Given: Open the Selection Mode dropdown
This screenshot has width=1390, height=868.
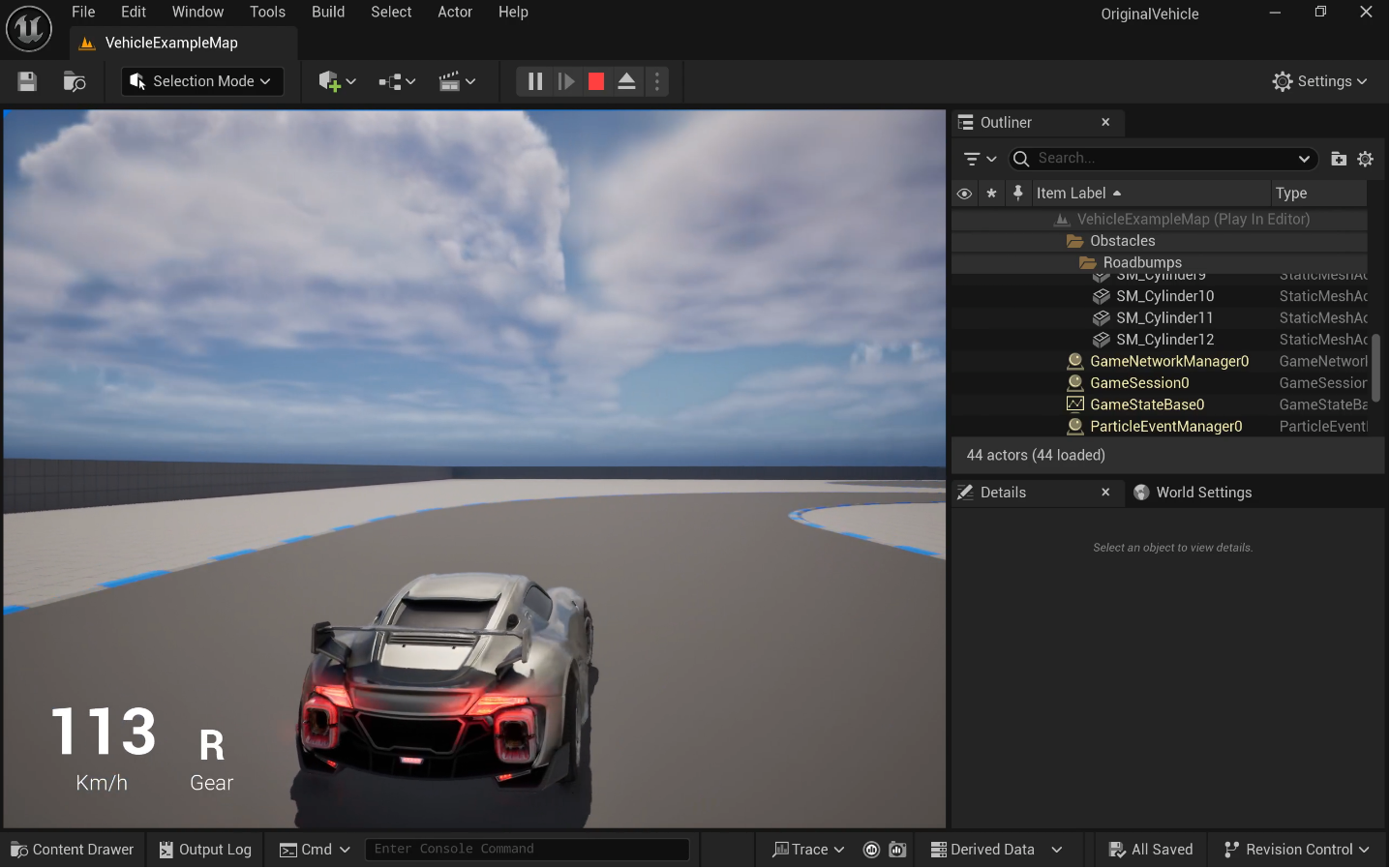Looking at the screenshot, I should pyautogui.click(x=202, y=81).
